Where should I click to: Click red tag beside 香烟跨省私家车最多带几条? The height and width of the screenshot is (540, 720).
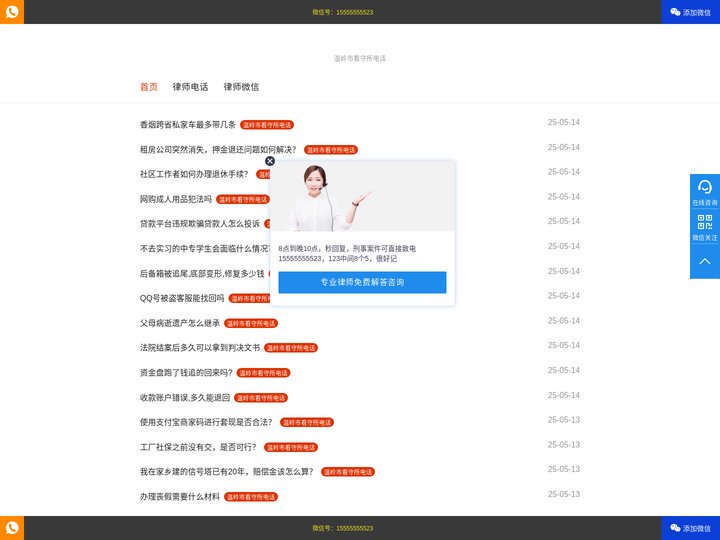[x=267, y=125]
